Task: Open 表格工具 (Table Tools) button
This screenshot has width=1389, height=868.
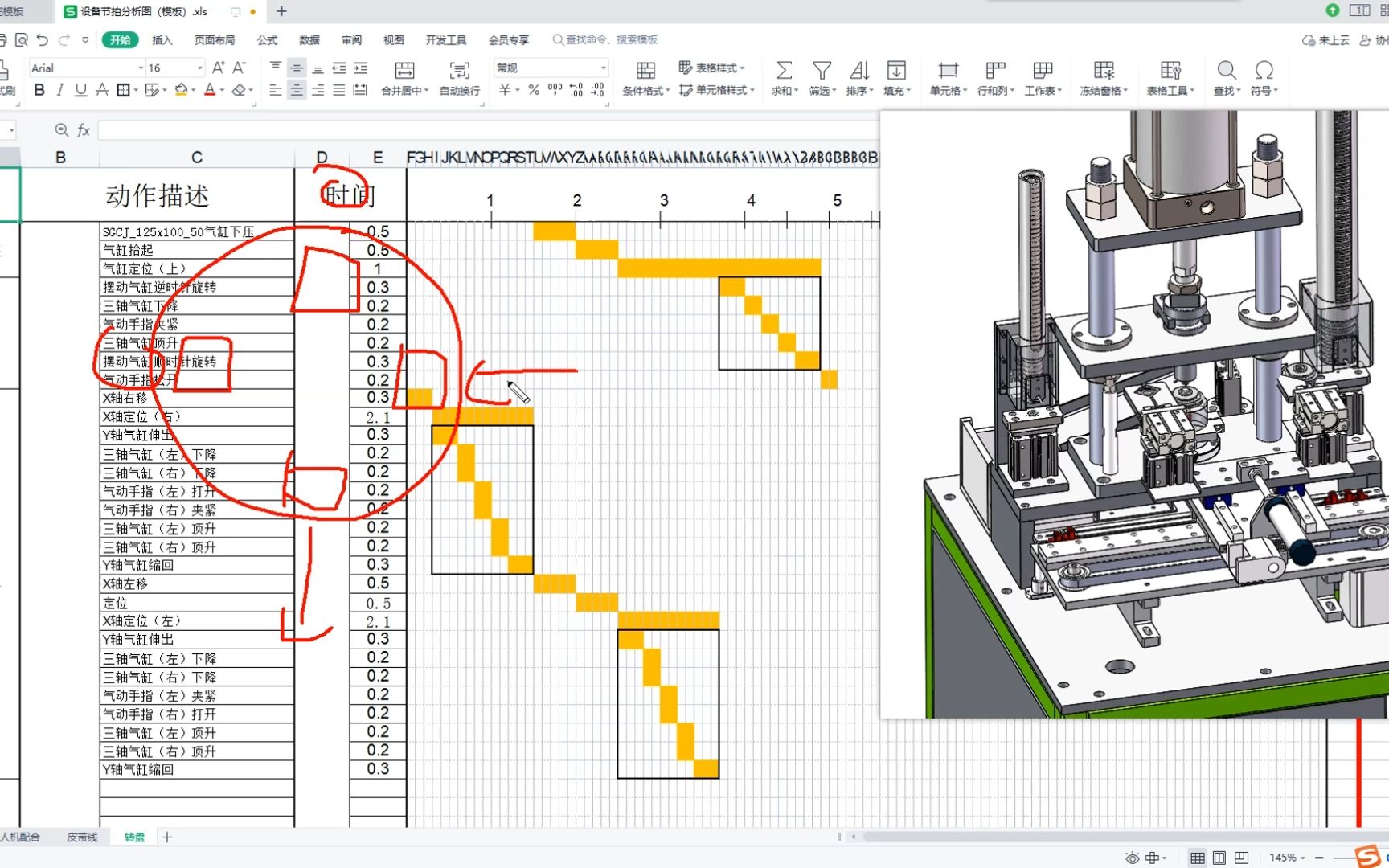Action: [x=1170, y=79]
